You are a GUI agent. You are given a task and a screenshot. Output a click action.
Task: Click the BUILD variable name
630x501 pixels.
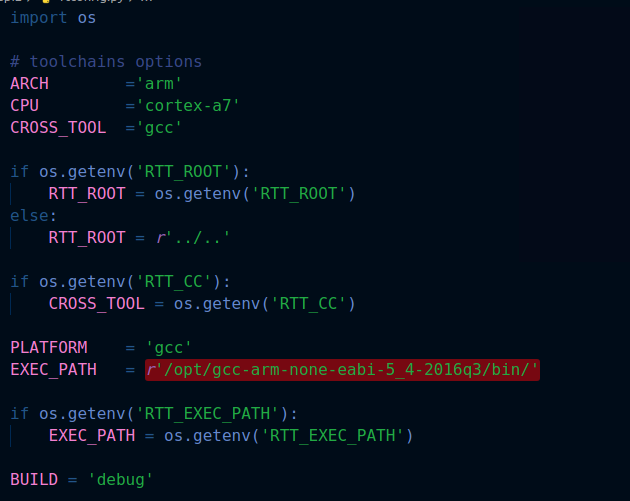[34, 479]
